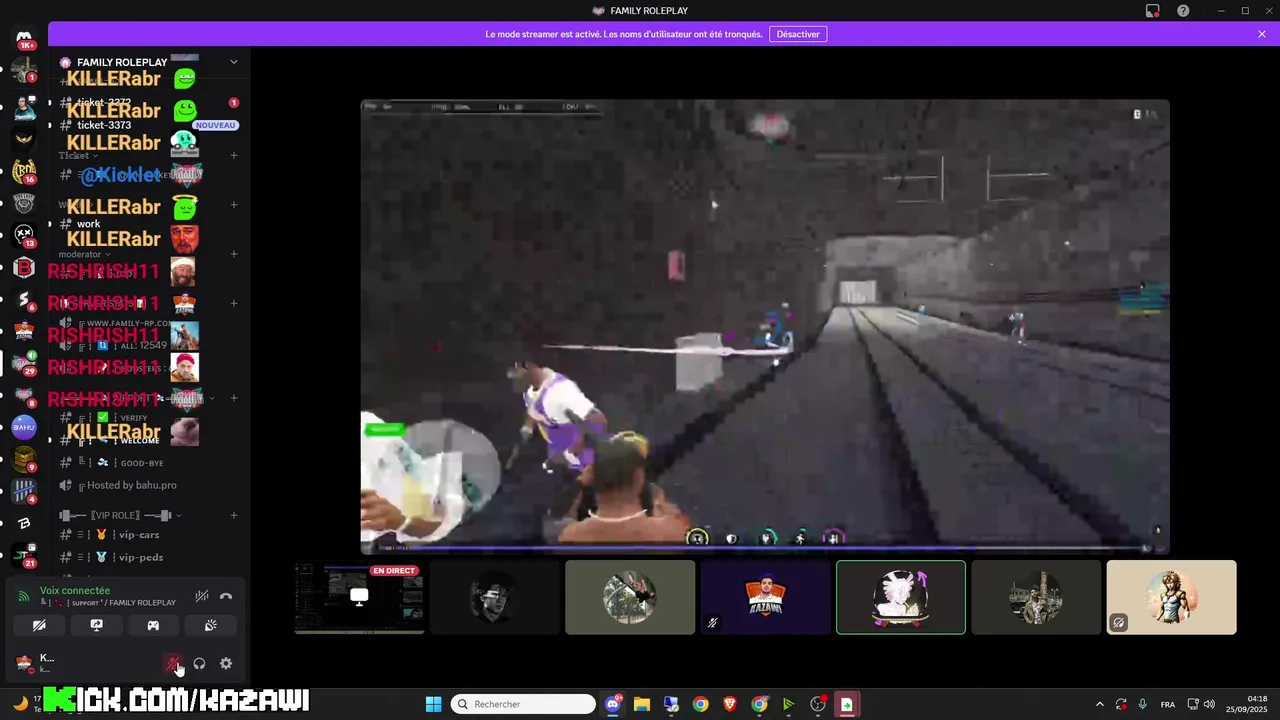Disconnect from the voice channel
Viewport: 1280px width, 720px height.
coord(226,596)
